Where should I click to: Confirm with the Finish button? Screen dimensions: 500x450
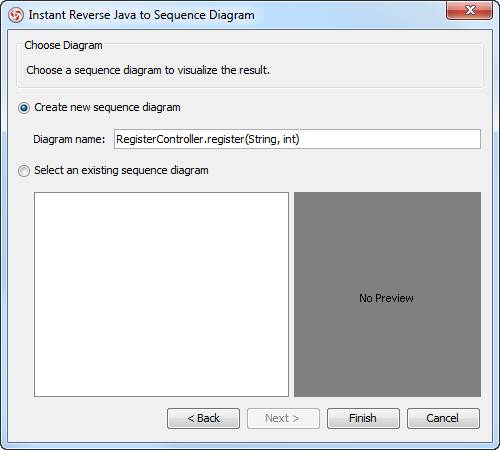(363, 418)
